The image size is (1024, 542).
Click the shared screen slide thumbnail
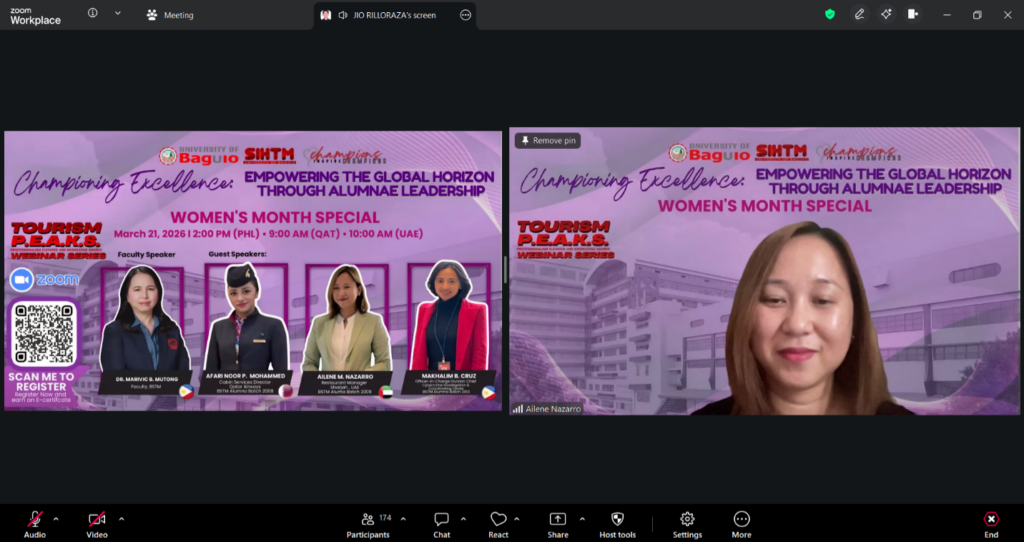253,271
